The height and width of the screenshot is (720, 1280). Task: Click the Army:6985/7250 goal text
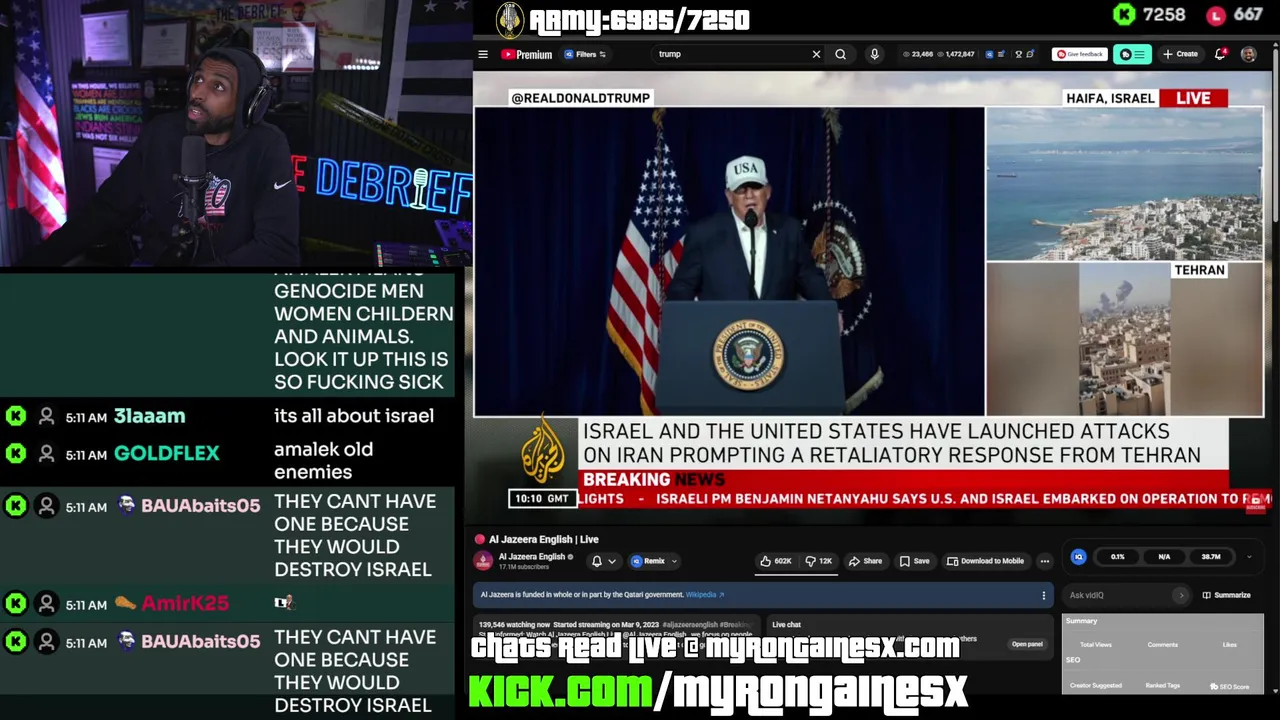click(x=639, y=20)
